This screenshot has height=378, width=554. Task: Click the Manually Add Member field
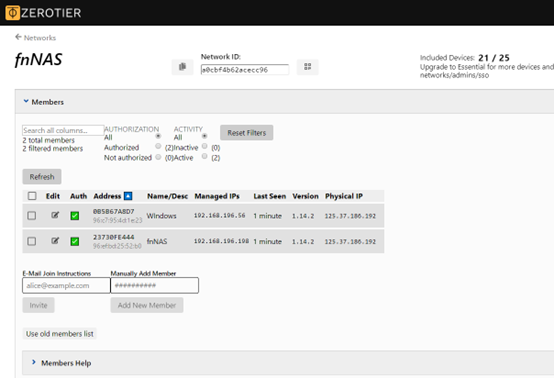(154, 285)
